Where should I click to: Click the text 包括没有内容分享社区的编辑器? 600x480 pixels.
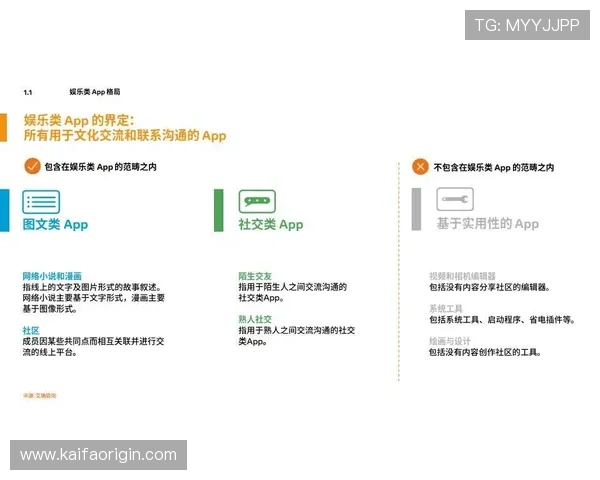[489, 287]
